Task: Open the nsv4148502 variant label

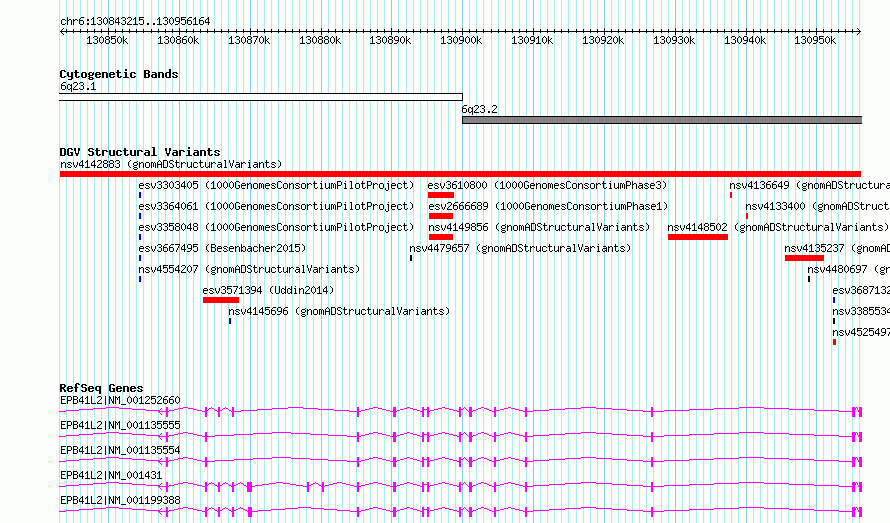Action: pos(778,227)
